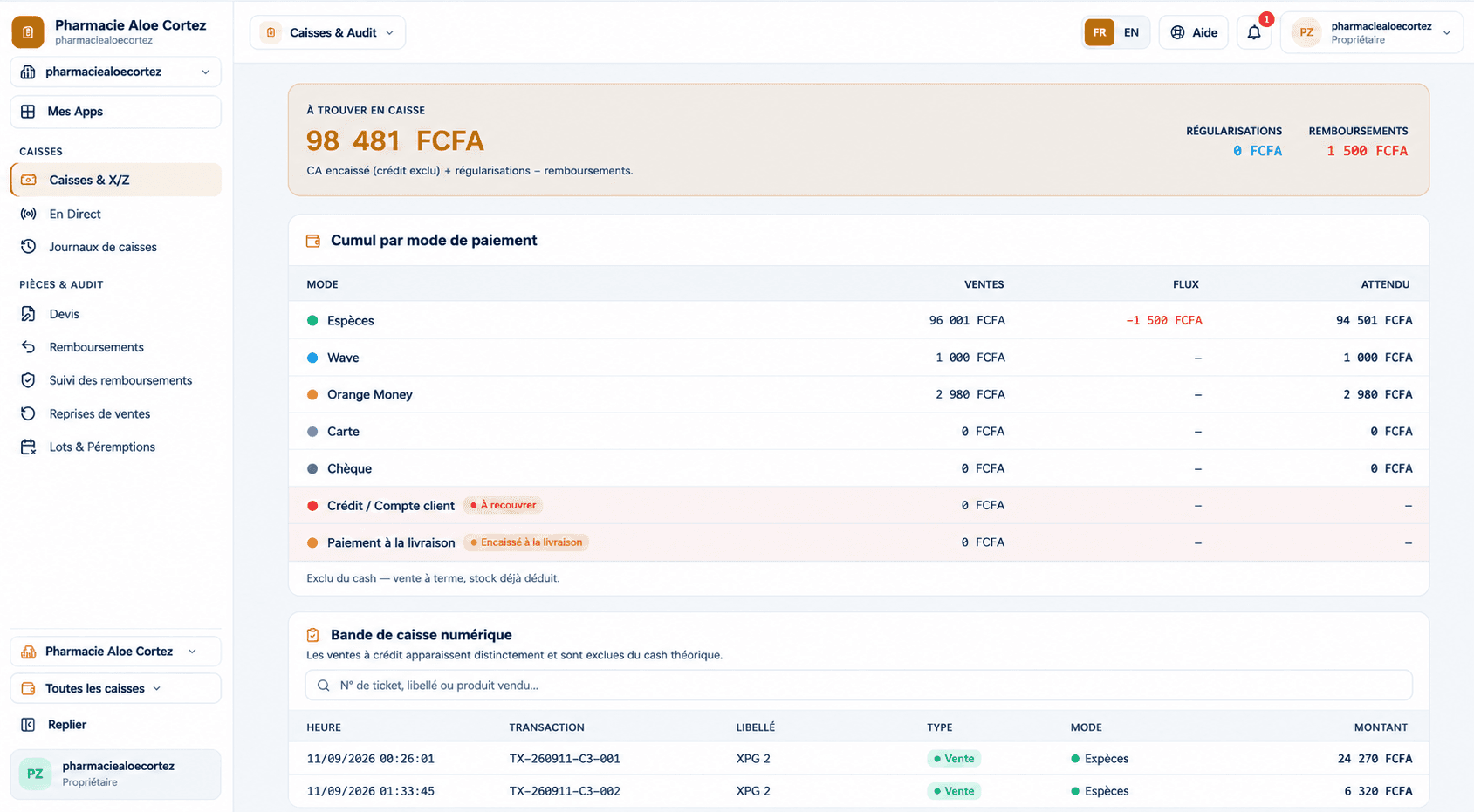Screen dimensions: 1474x812
Task: Open the Toutes les caisses dropdown
Action: pos(115,688)
